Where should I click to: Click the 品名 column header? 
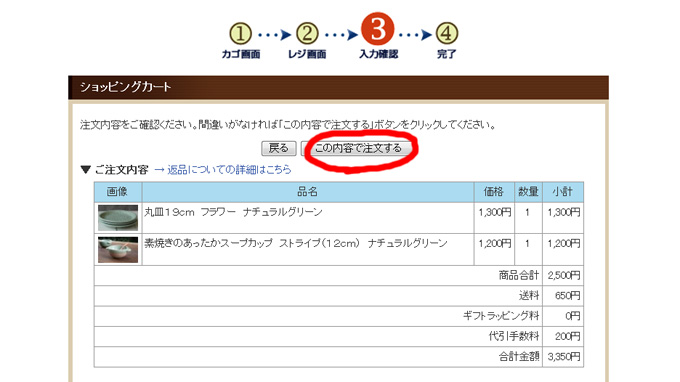(x=307, y=192)
